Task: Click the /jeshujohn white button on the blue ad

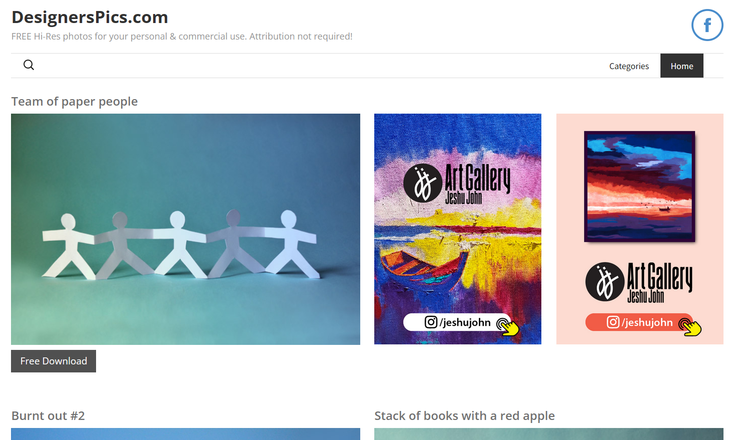Action: coord(458,322)
